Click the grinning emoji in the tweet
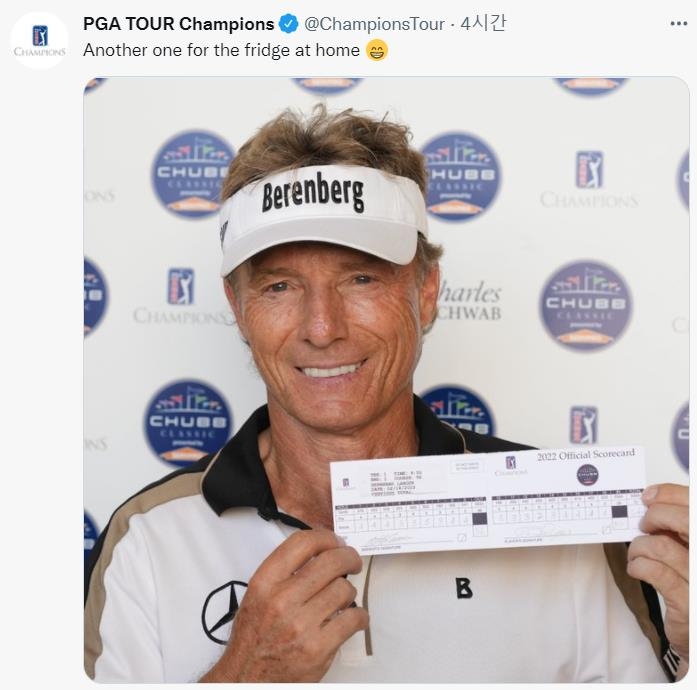 click(377, 50)
